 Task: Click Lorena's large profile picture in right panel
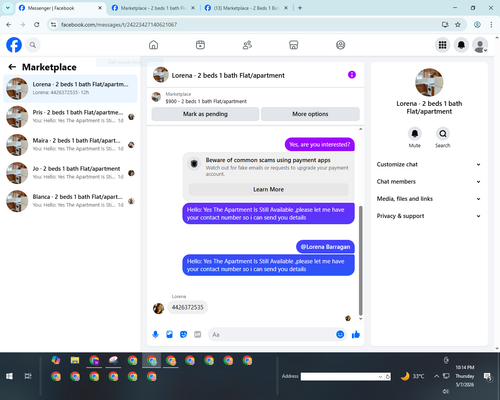[x=429, y=82]
